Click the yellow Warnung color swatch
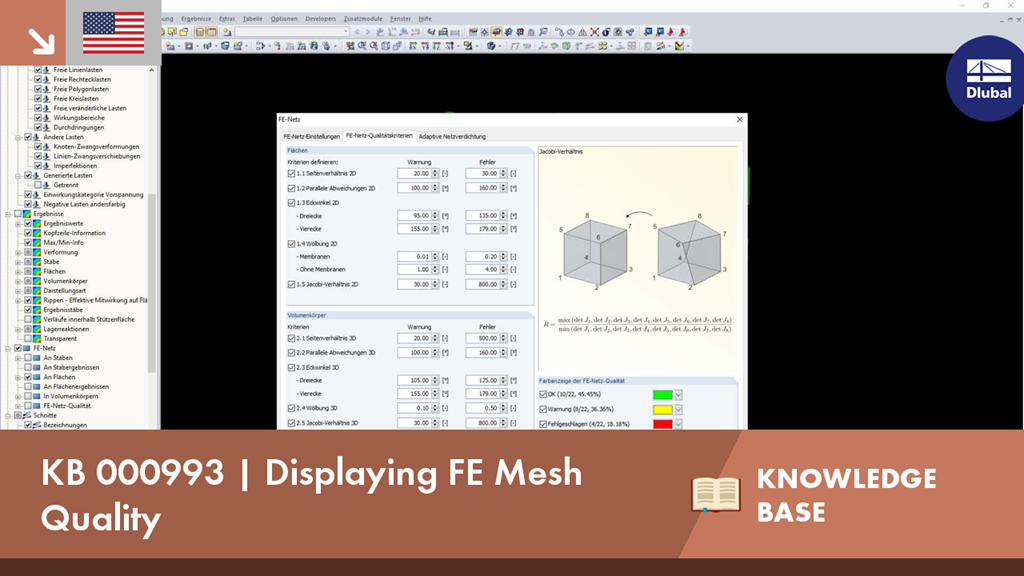This screenshot has height=576, width=1024. [x=662, y=409]
